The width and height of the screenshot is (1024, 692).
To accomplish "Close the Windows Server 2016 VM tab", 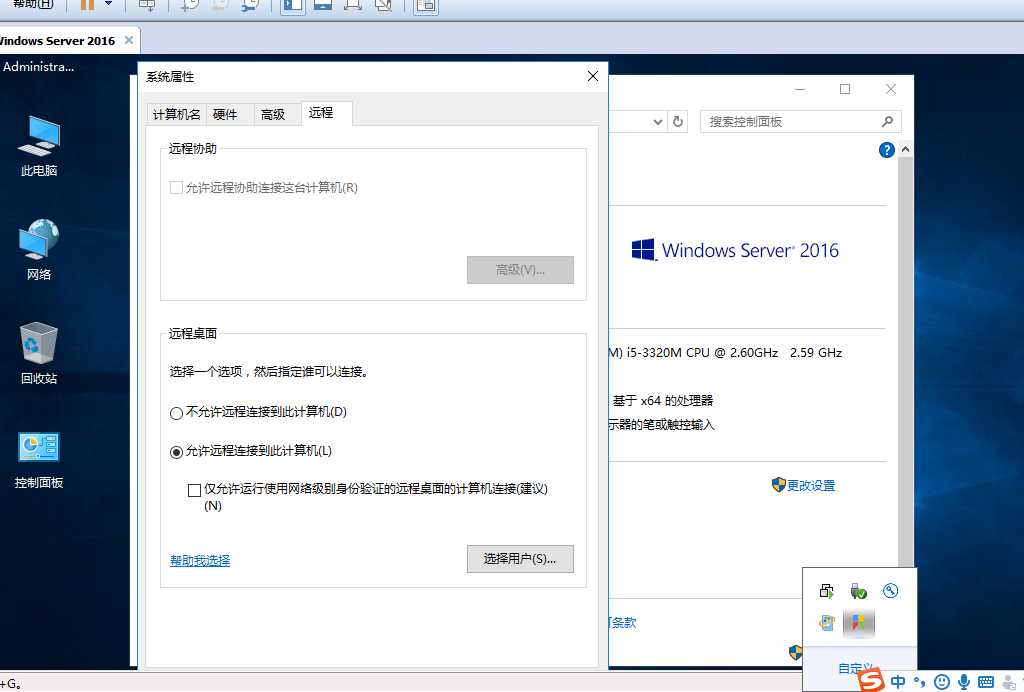I will 129,40.
